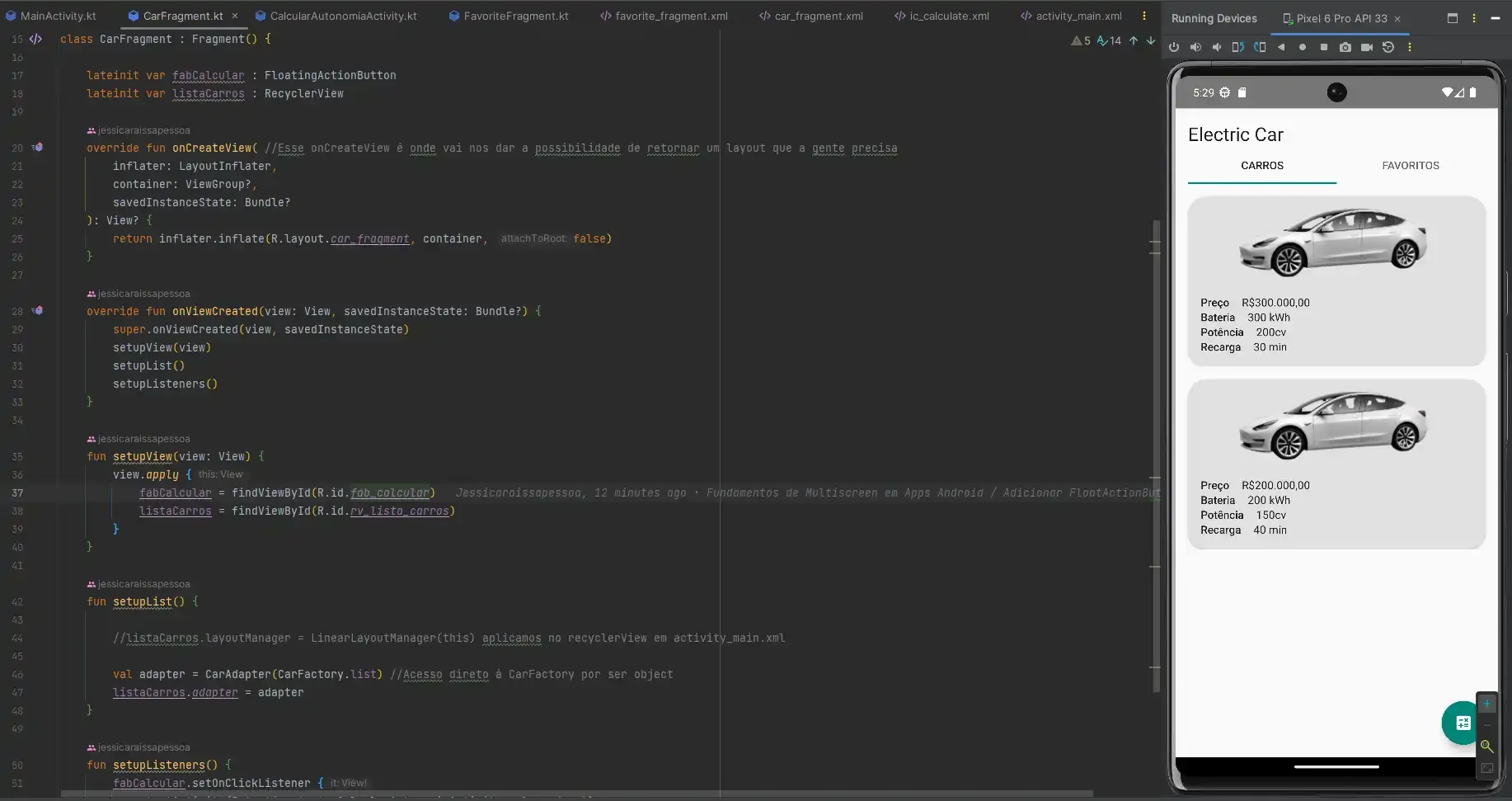Click author hint above fun setupList
Screen dimensions: 1512x801
point(139,584)
